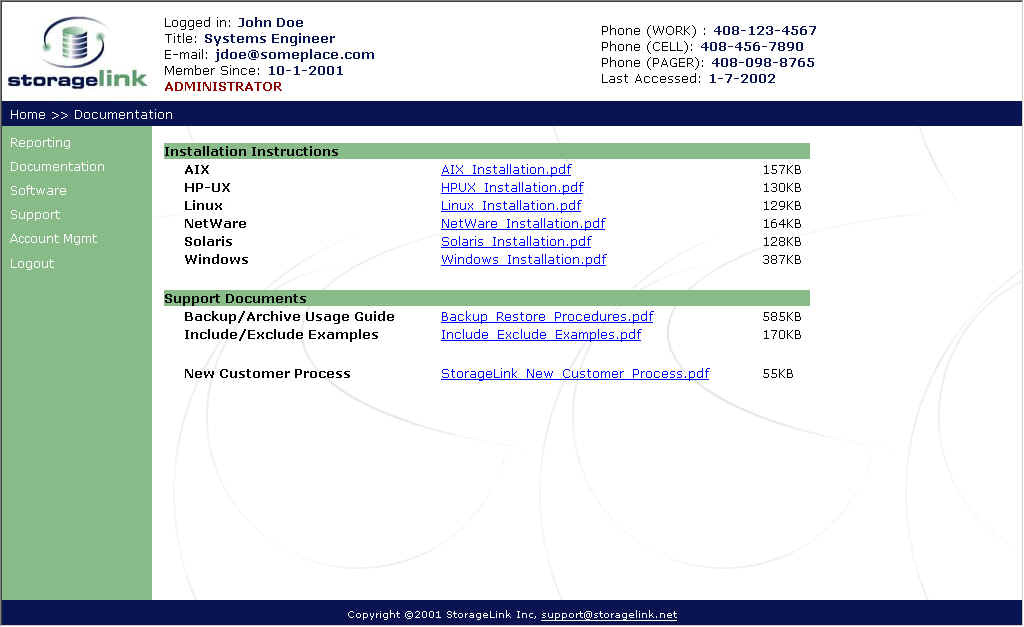Click the copyright notice in the footer

[x=442, y=615]
